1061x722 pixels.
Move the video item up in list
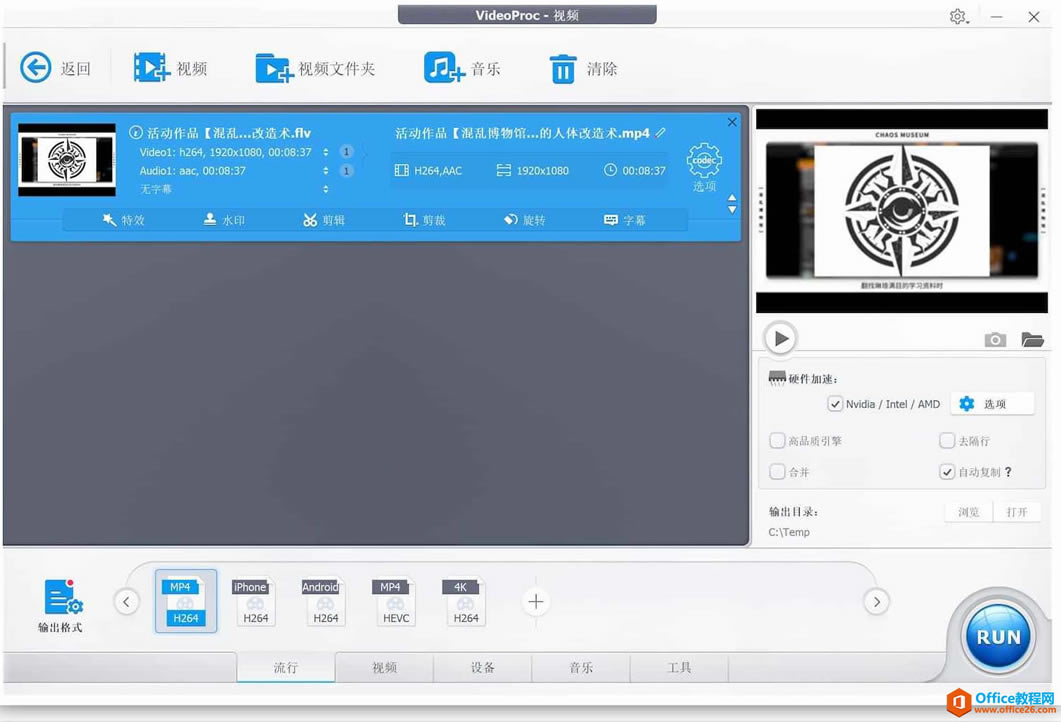click(731, 198)
